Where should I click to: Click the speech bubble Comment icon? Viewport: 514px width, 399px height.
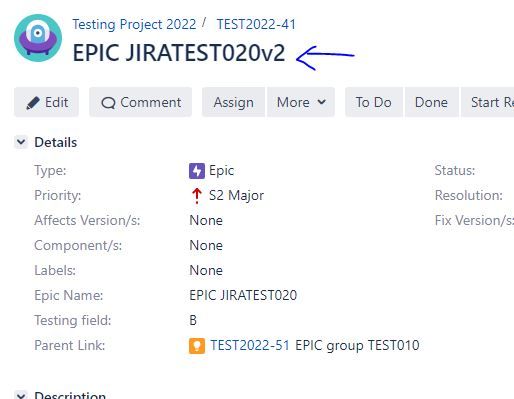(x=108, y=103)
